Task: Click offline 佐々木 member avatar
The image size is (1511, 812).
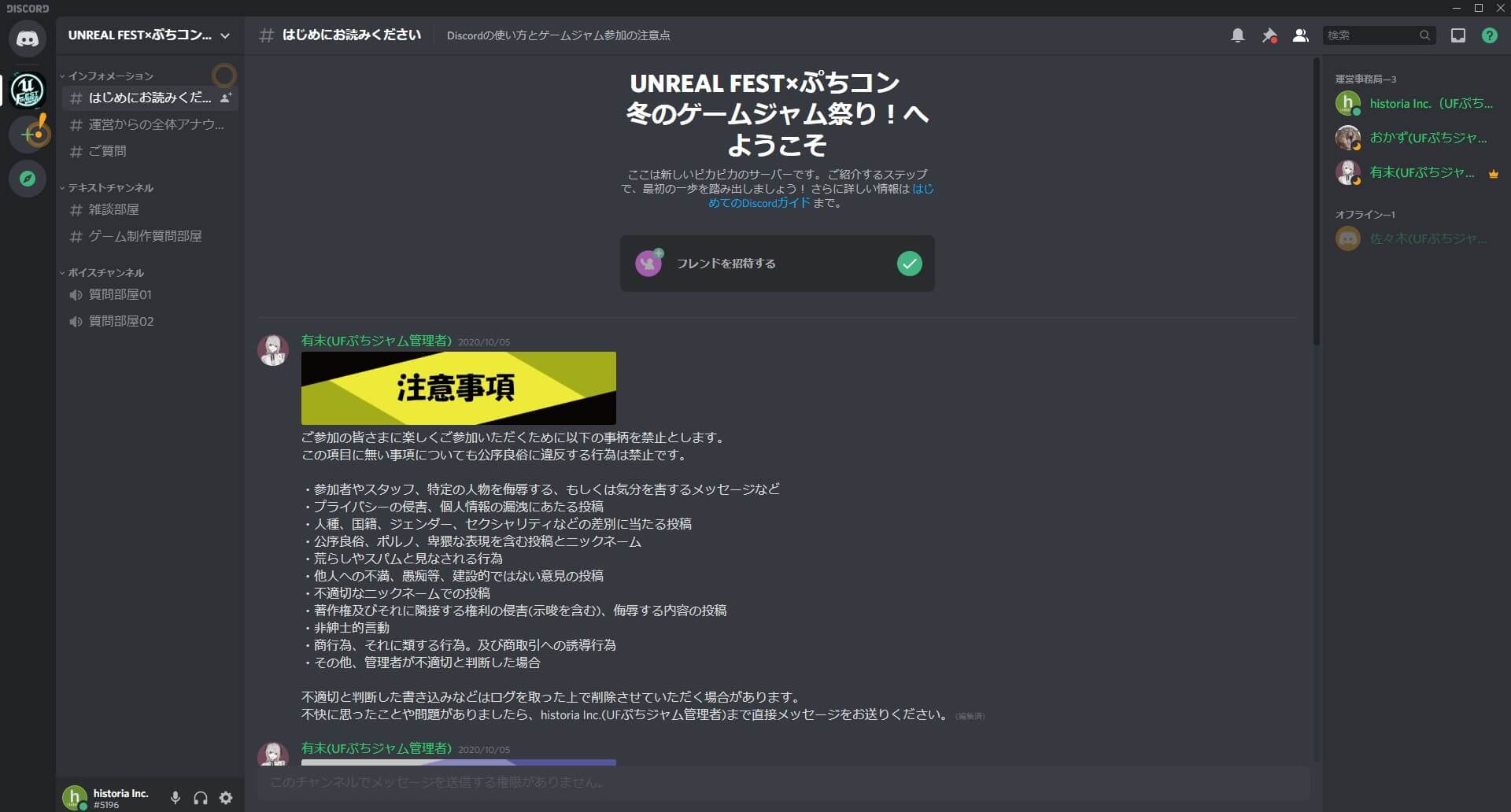Action: (1348, 238)
